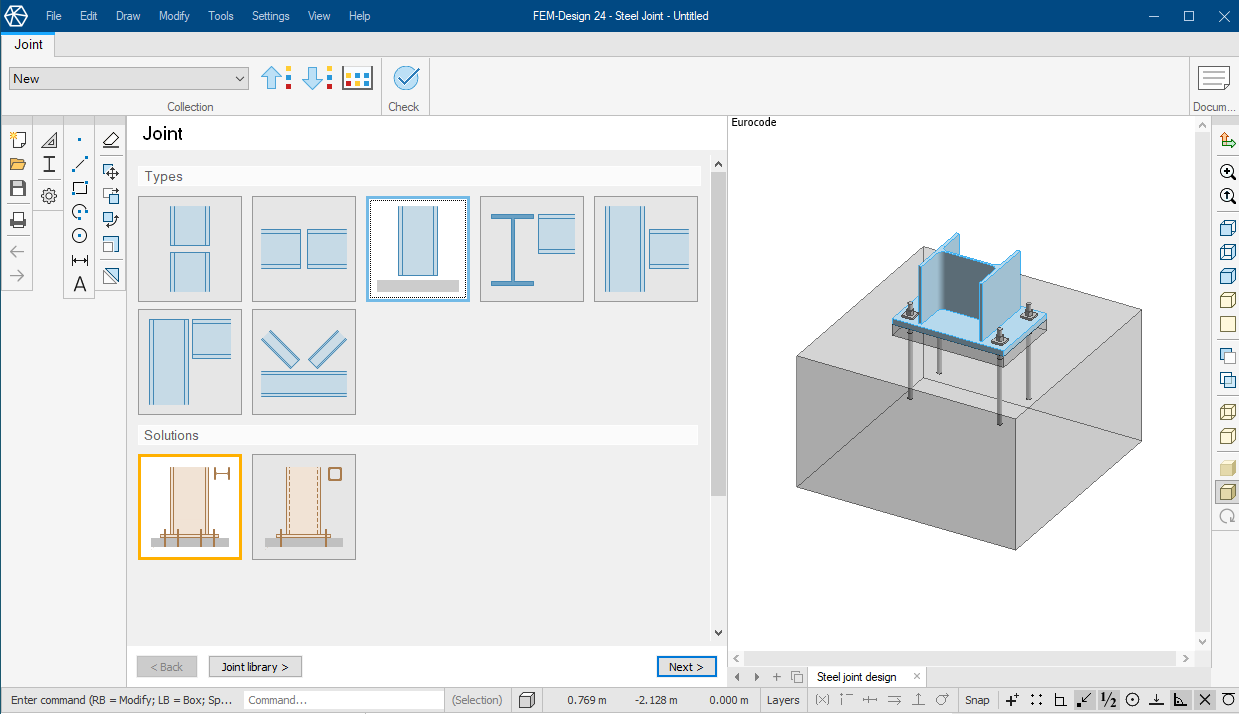The width and height of the screenshot is (1239, 714).
Task: Click the Check toolbar button
Action: click(x=404, y=88)
